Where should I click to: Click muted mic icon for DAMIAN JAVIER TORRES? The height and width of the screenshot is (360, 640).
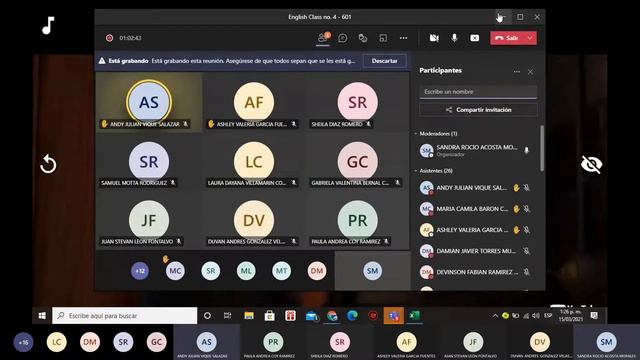click(527, 251)
